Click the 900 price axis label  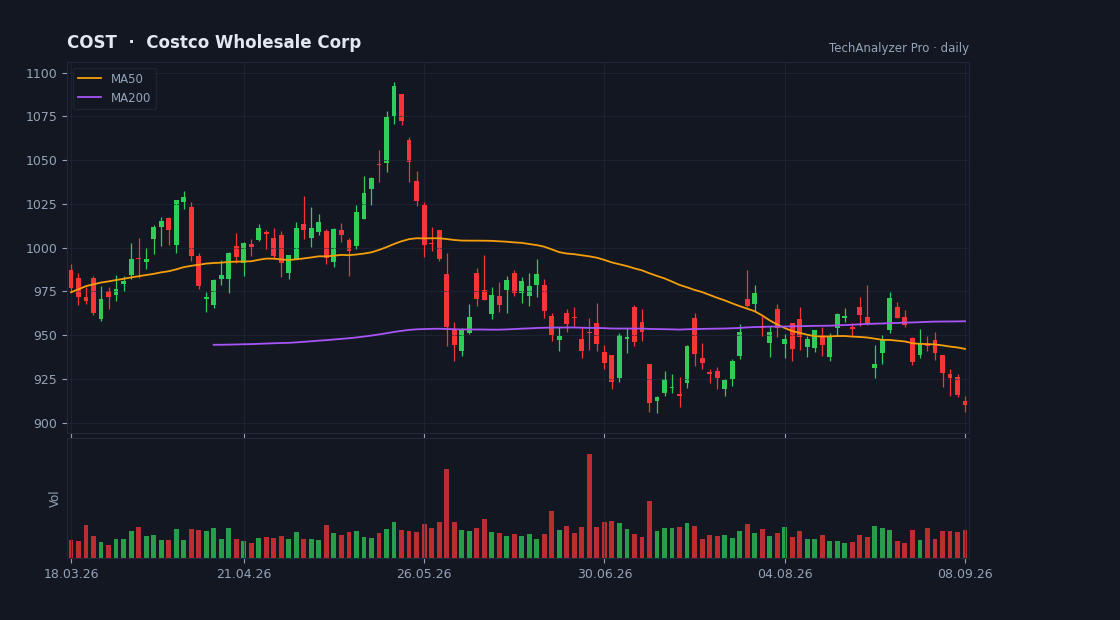(45, 424)
